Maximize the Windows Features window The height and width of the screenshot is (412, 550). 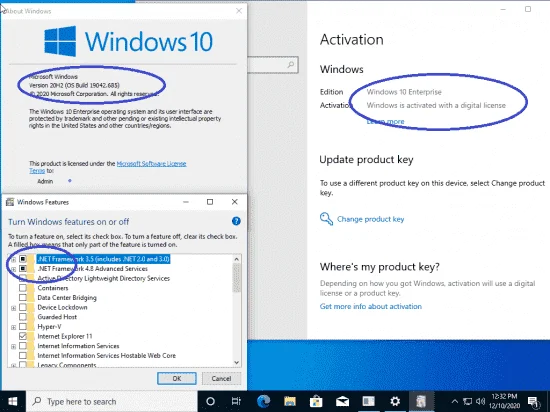pos(210,202)
